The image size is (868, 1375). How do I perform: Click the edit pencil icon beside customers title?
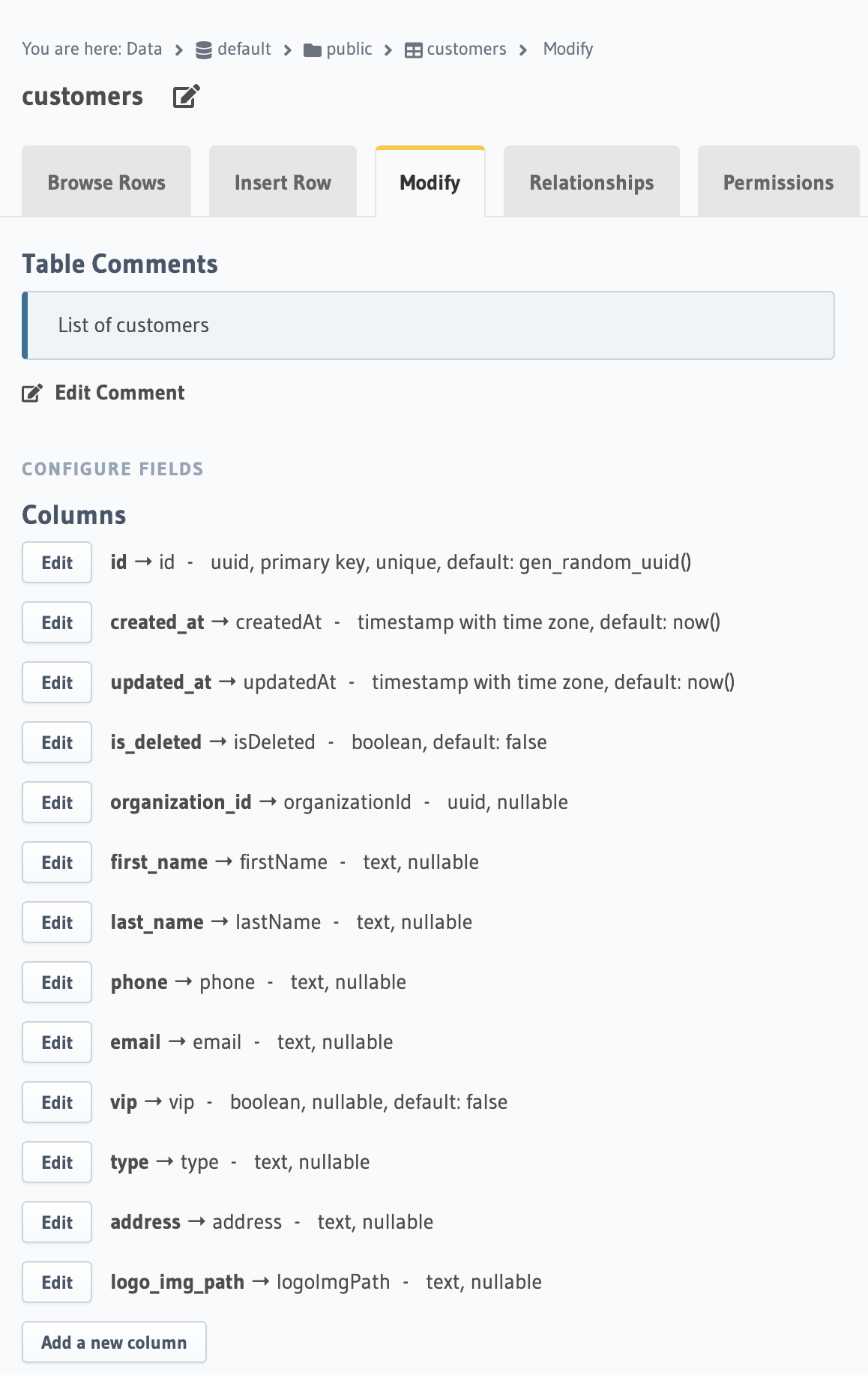[186, 96]
